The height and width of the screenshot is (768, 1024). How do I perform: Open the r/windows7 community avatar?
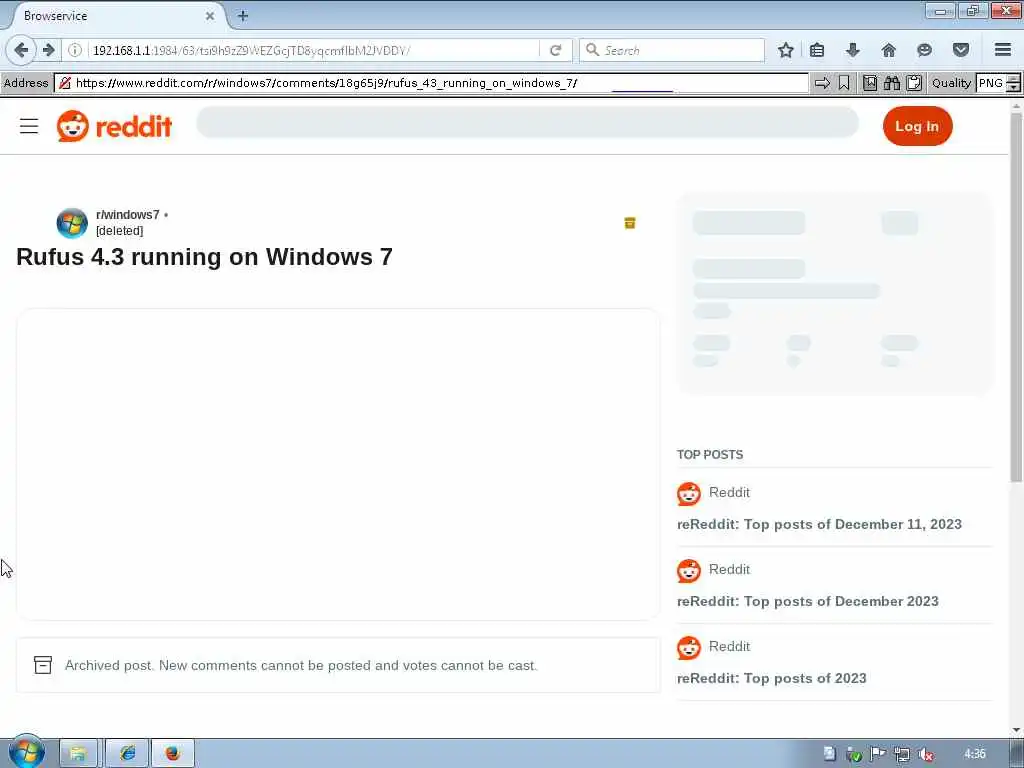pyautogui.click(x=72, y=223)
